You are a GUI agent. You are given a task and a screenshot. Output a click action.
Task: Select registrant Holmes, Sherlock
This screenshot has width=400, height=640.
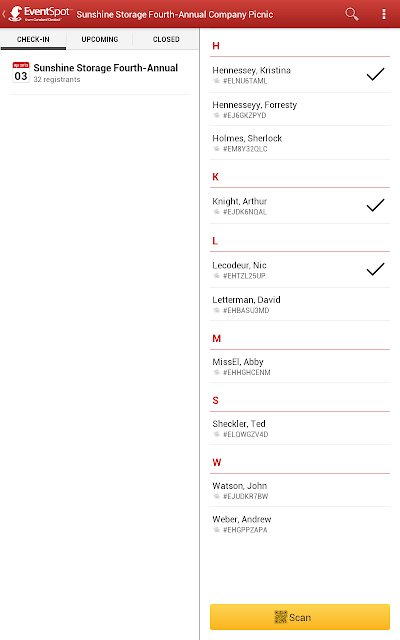coord(300,143)
